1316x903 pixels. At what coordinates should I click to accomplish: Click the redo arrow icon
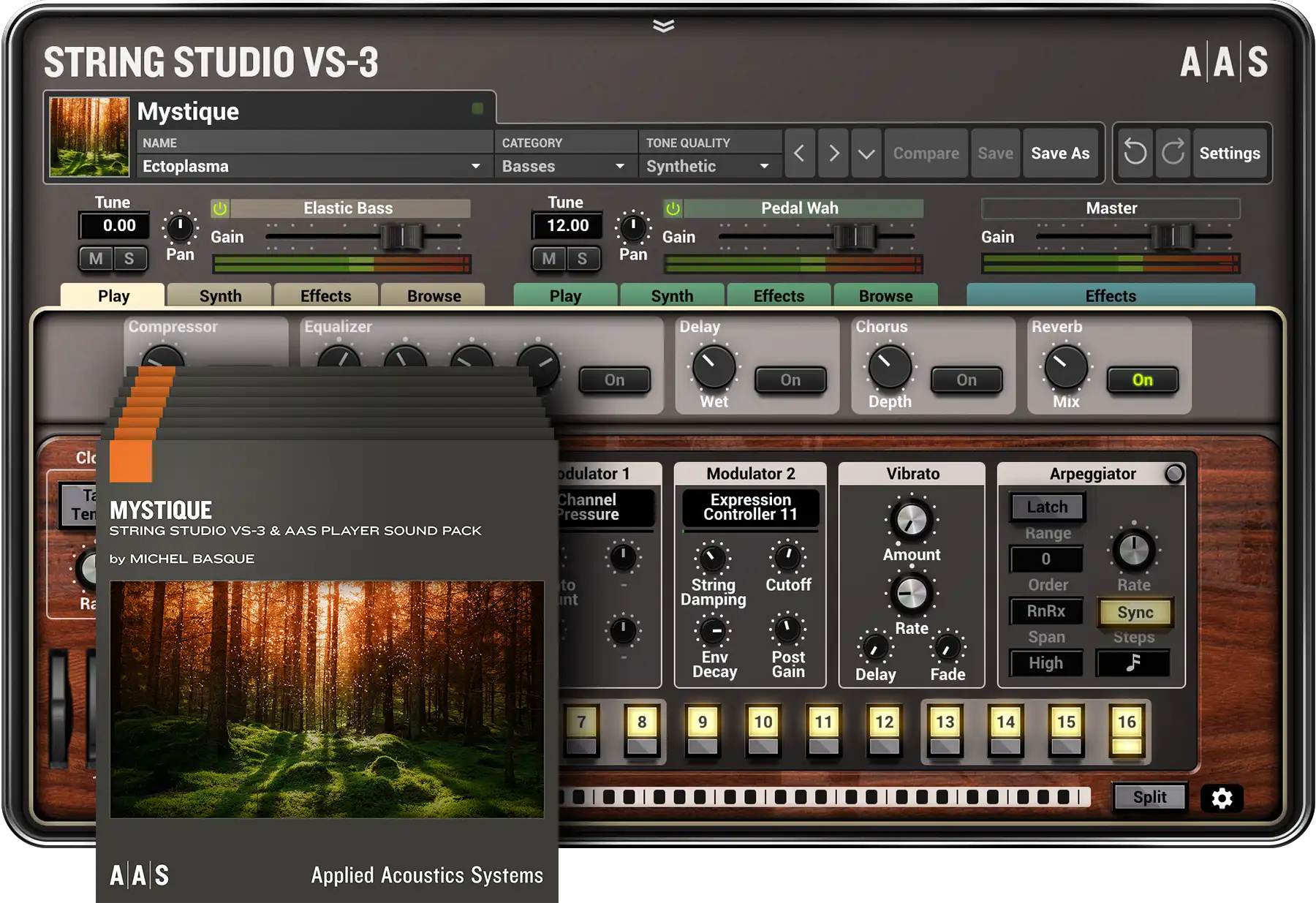coord(1173,153)
